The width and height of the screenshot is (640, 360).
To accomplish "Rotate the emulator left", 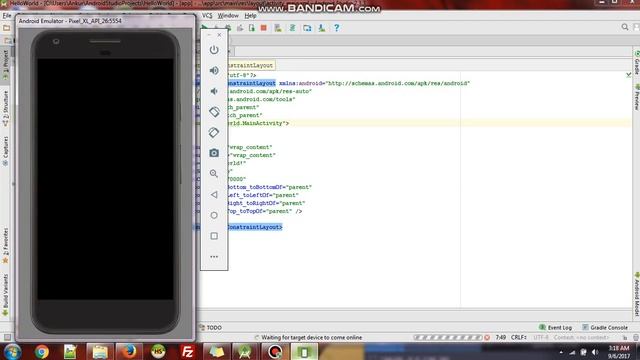I will tap(214, 112).
